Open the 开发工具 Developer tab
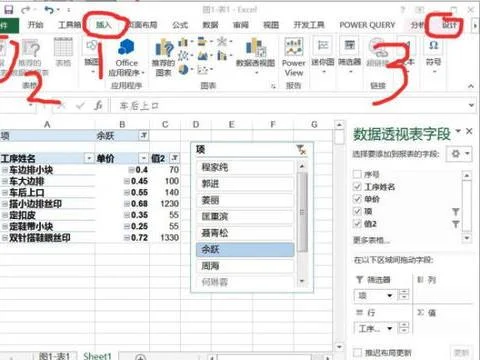This screenshot has width=480, height=360. pos(309,25)
